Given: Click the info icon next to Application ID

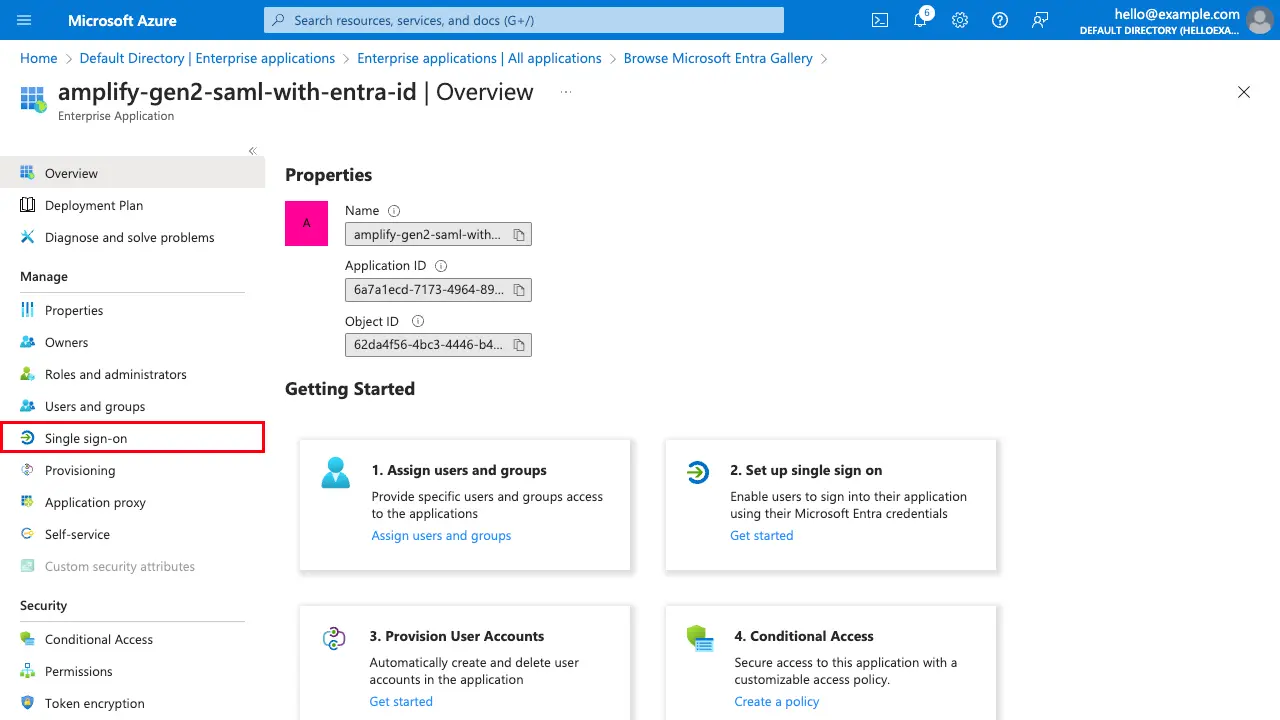Looking at the screenshot, I should (441, 266).
